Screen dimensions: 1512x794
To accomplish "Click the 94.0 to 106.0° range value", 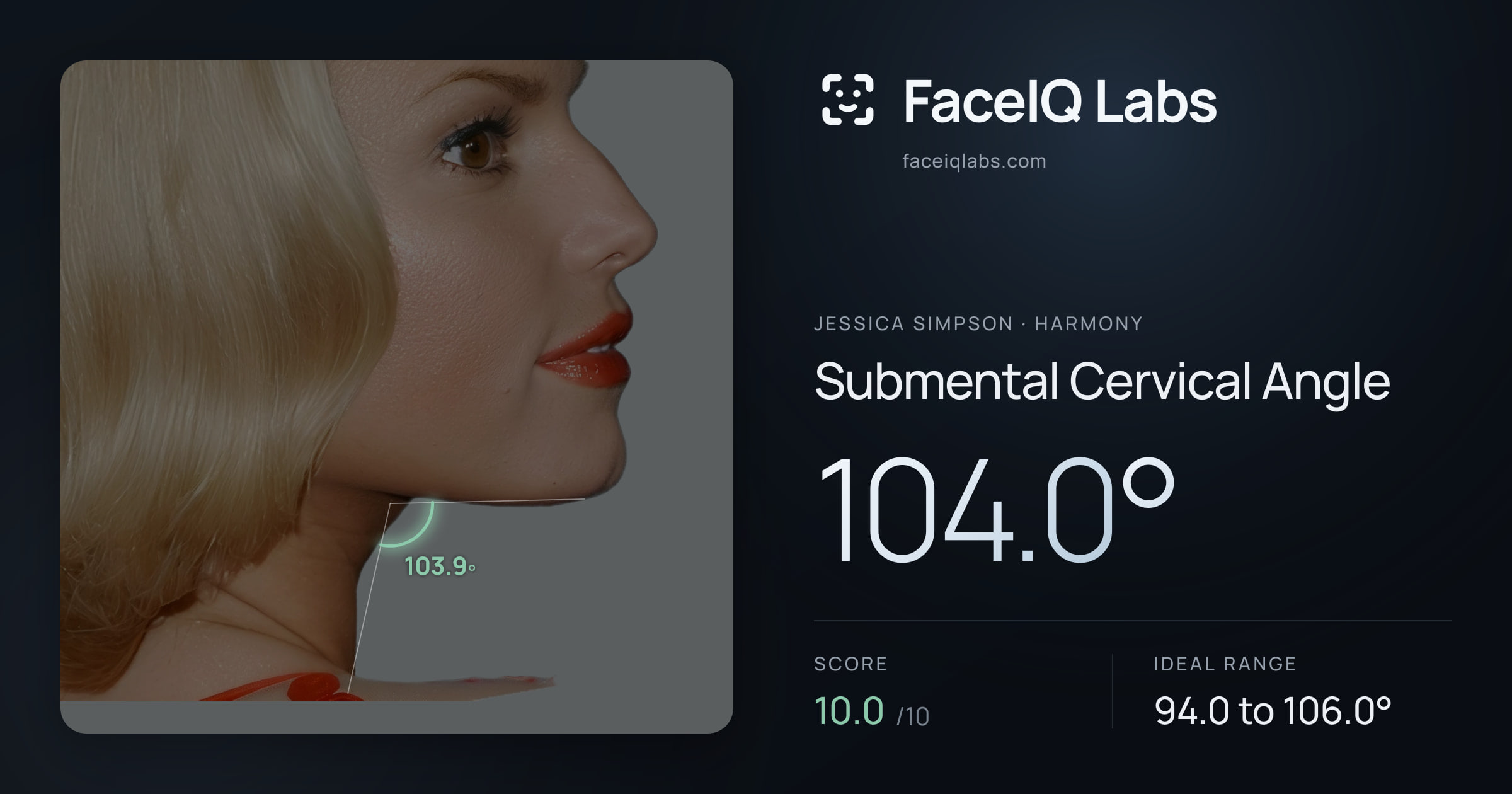I will click(1273, 711).
